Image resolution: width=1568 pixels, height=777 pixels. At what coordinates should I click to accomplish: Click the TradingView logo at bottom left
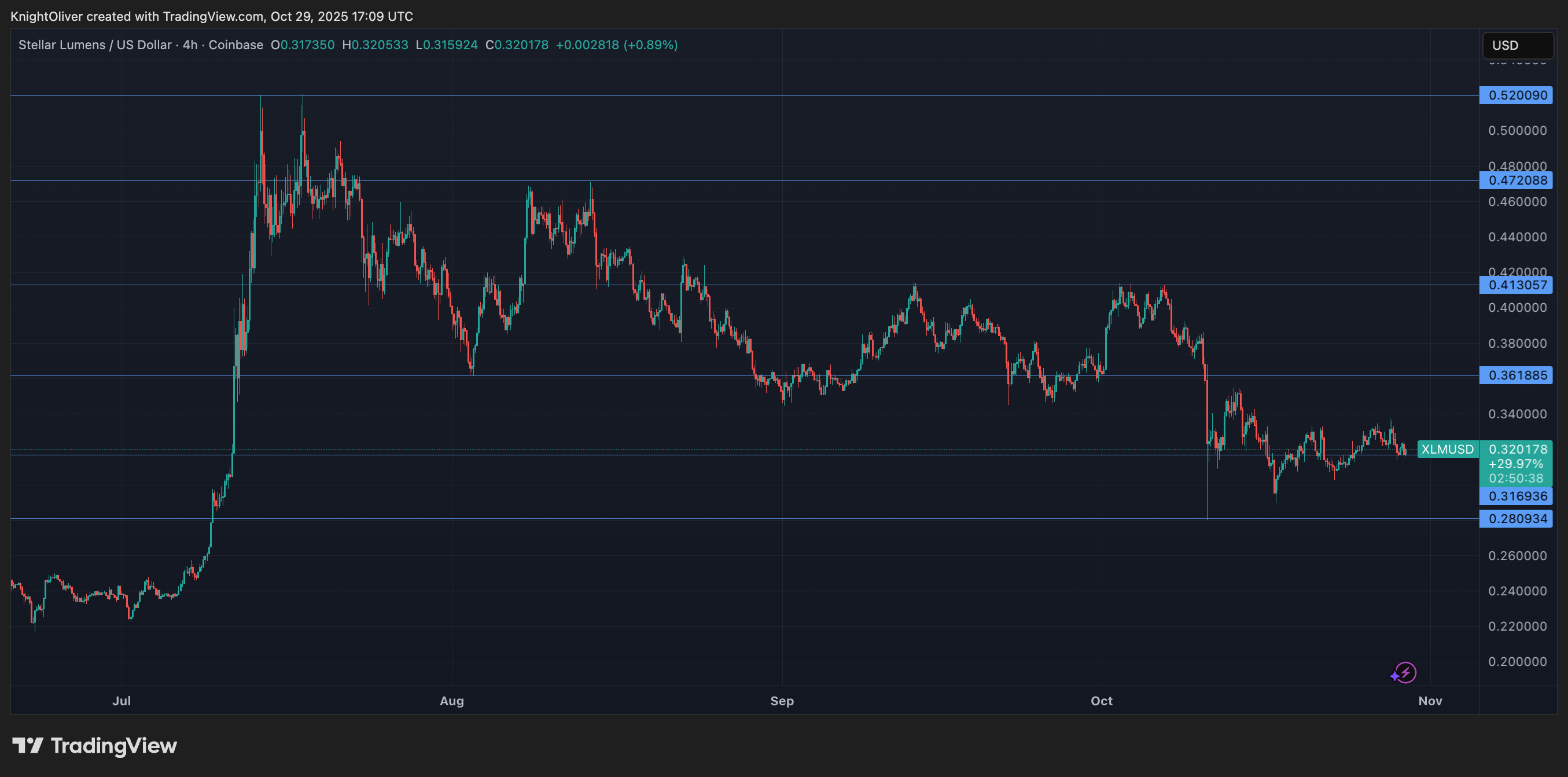pyautogui.click(x=94, y=745)
